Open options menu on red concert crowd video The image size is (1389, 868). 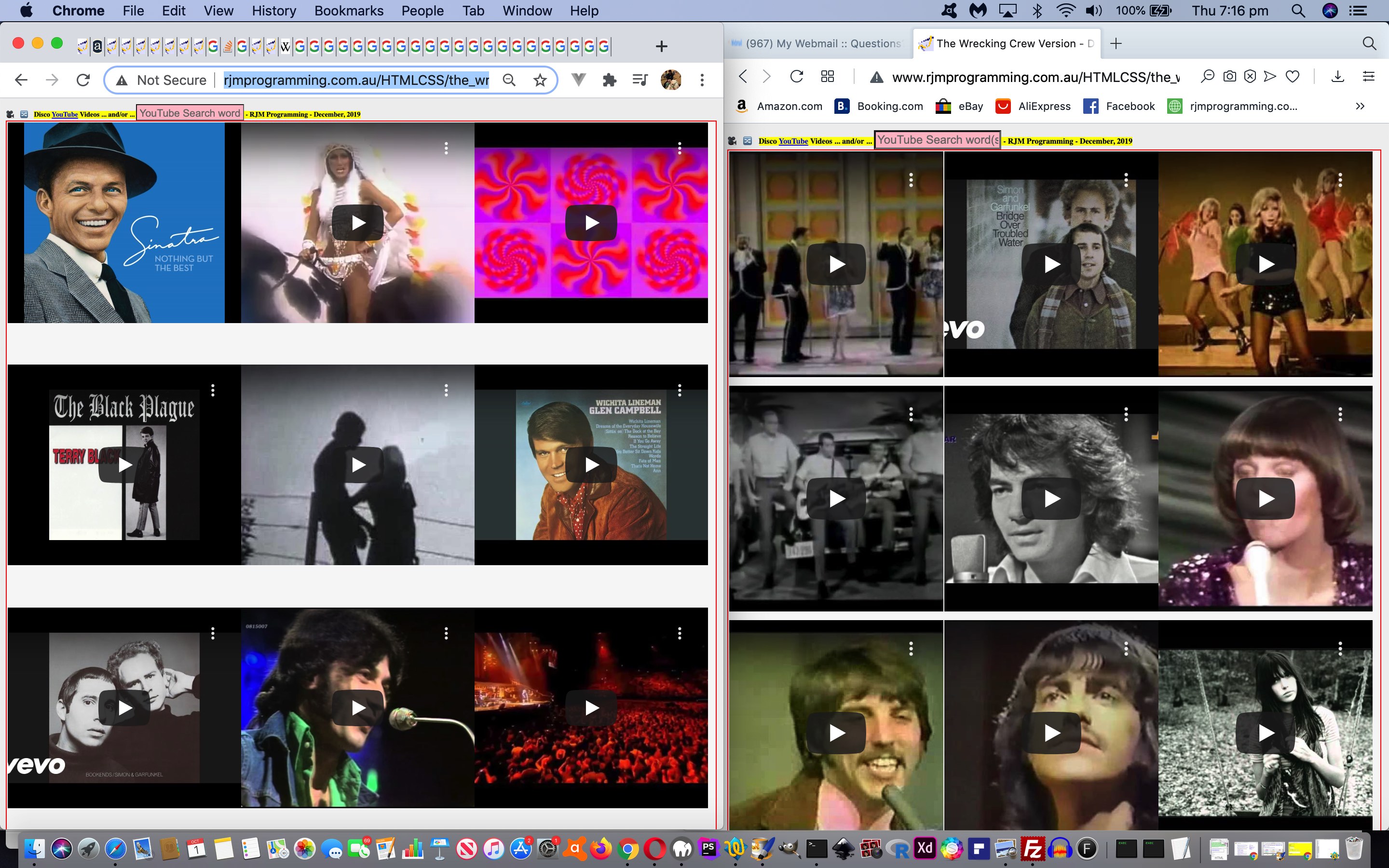[680, 633]
